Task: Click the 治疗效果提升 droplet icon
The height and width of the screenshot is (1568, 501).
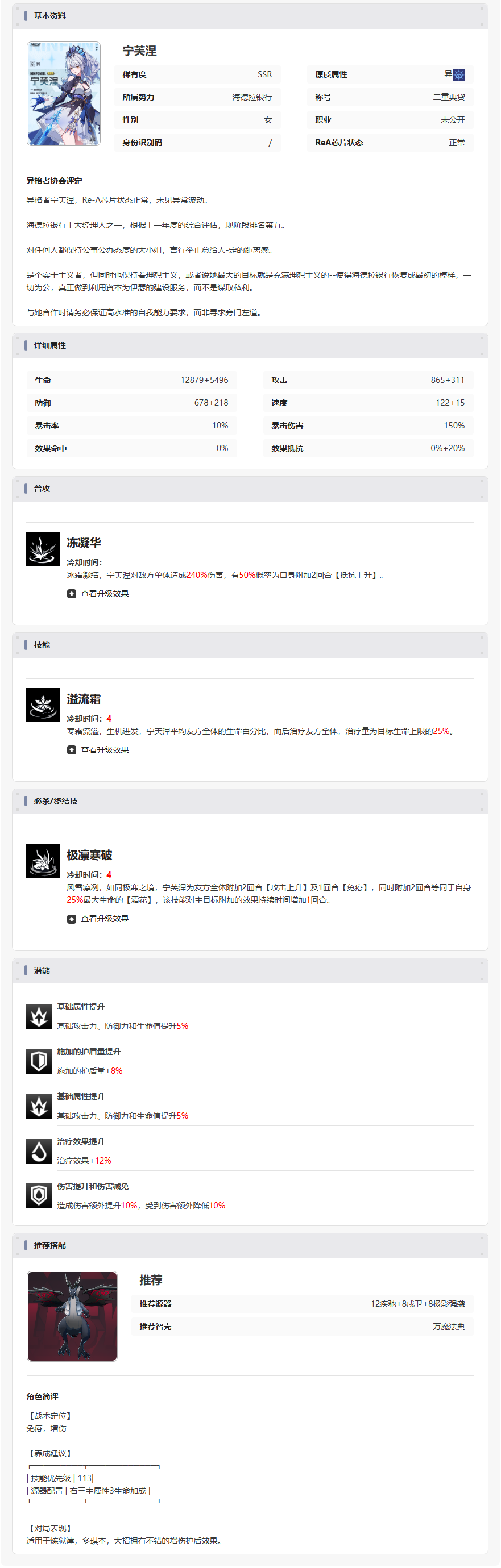Action: click(39, 1151)
